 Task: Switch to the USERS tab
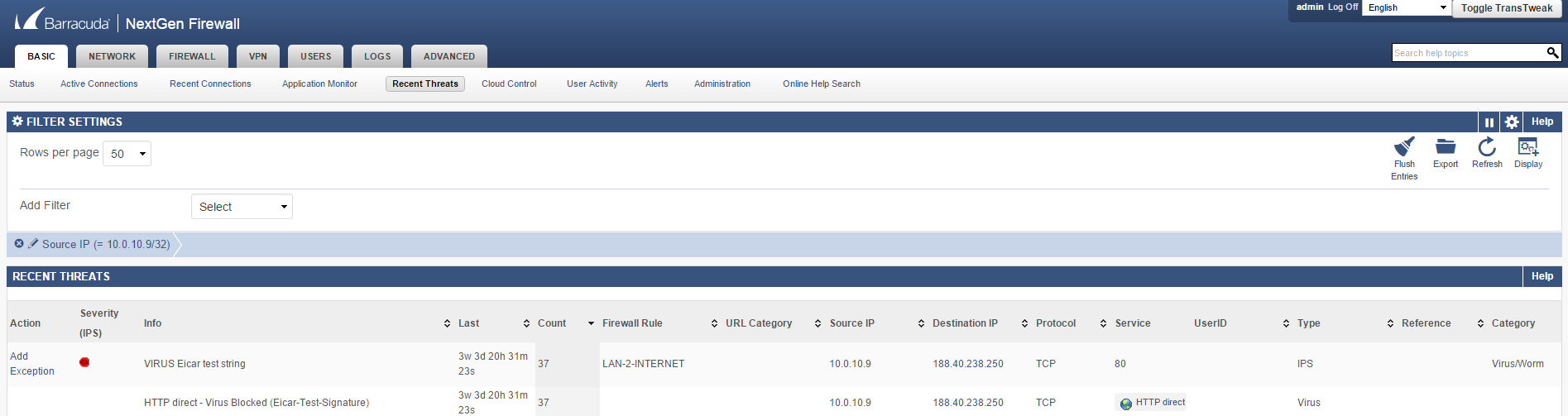(x=315, y=56)
